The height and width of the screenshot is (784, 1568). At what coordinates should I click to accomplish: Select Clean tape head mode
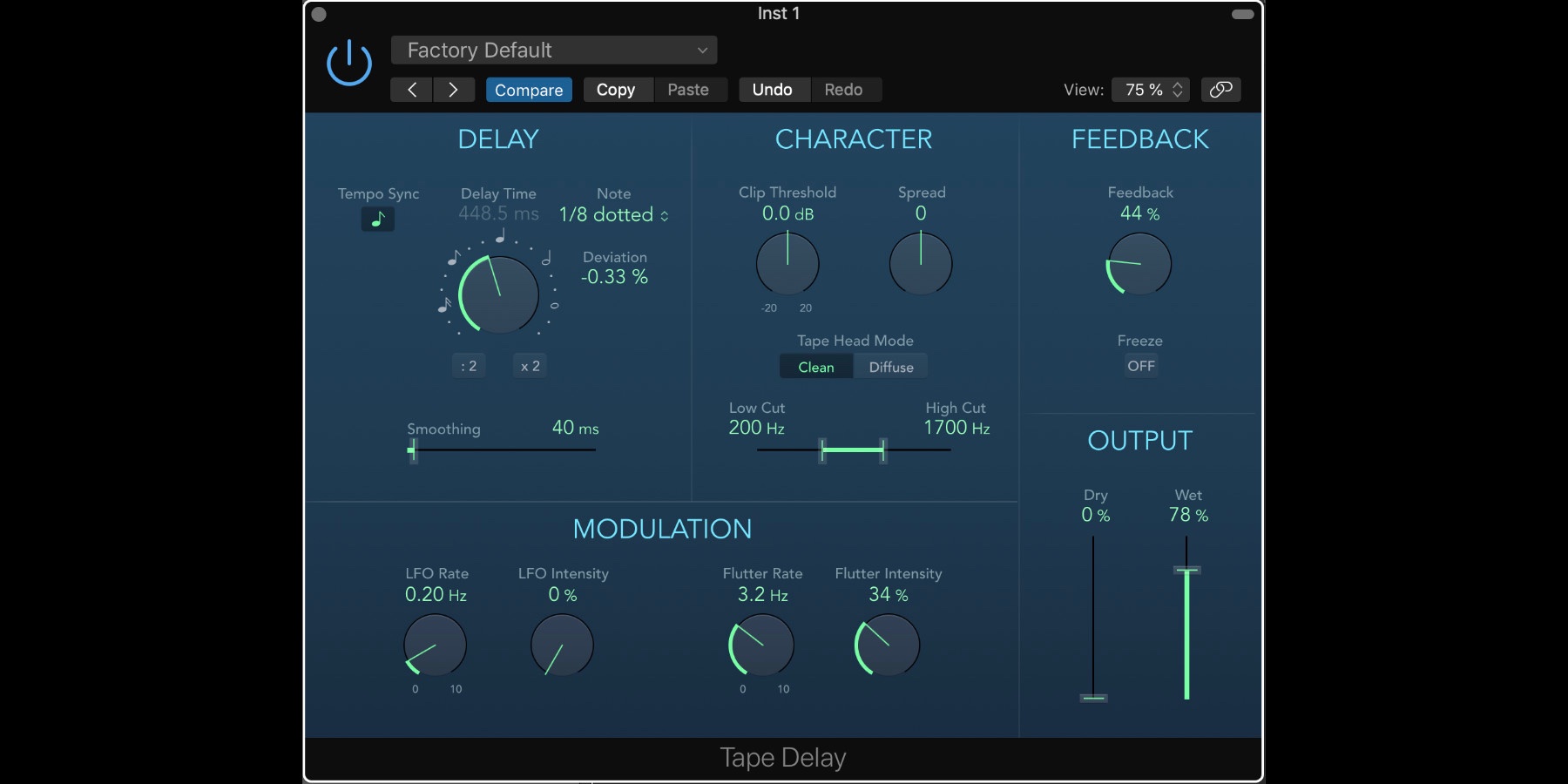(x=816, y=368)
